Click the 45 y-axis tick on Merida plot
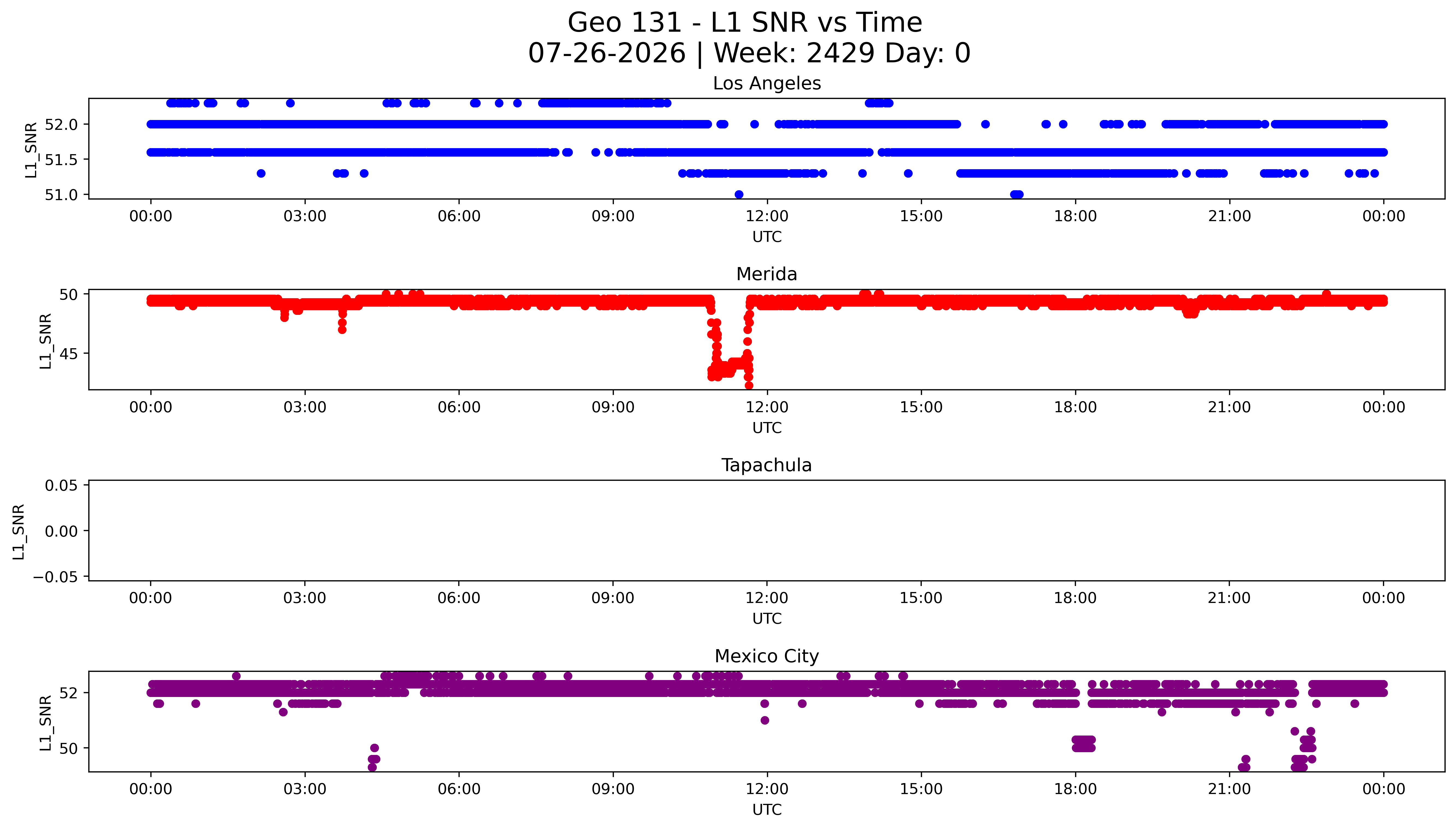Image resolution: width=1456 pixels, height=829 pixels. coord(68,354)
